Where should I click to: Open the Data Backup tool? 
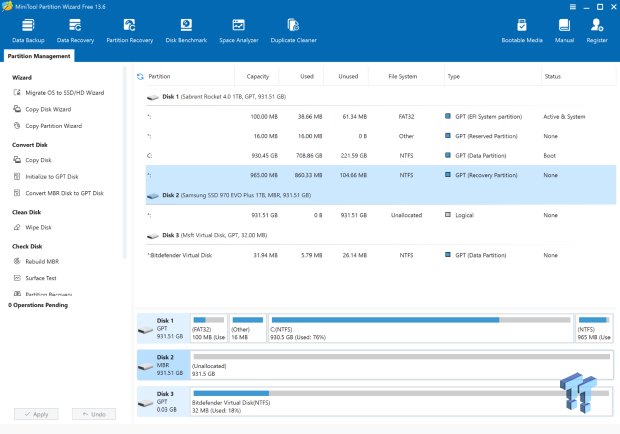pyautogui.click(x=28, y=31)
